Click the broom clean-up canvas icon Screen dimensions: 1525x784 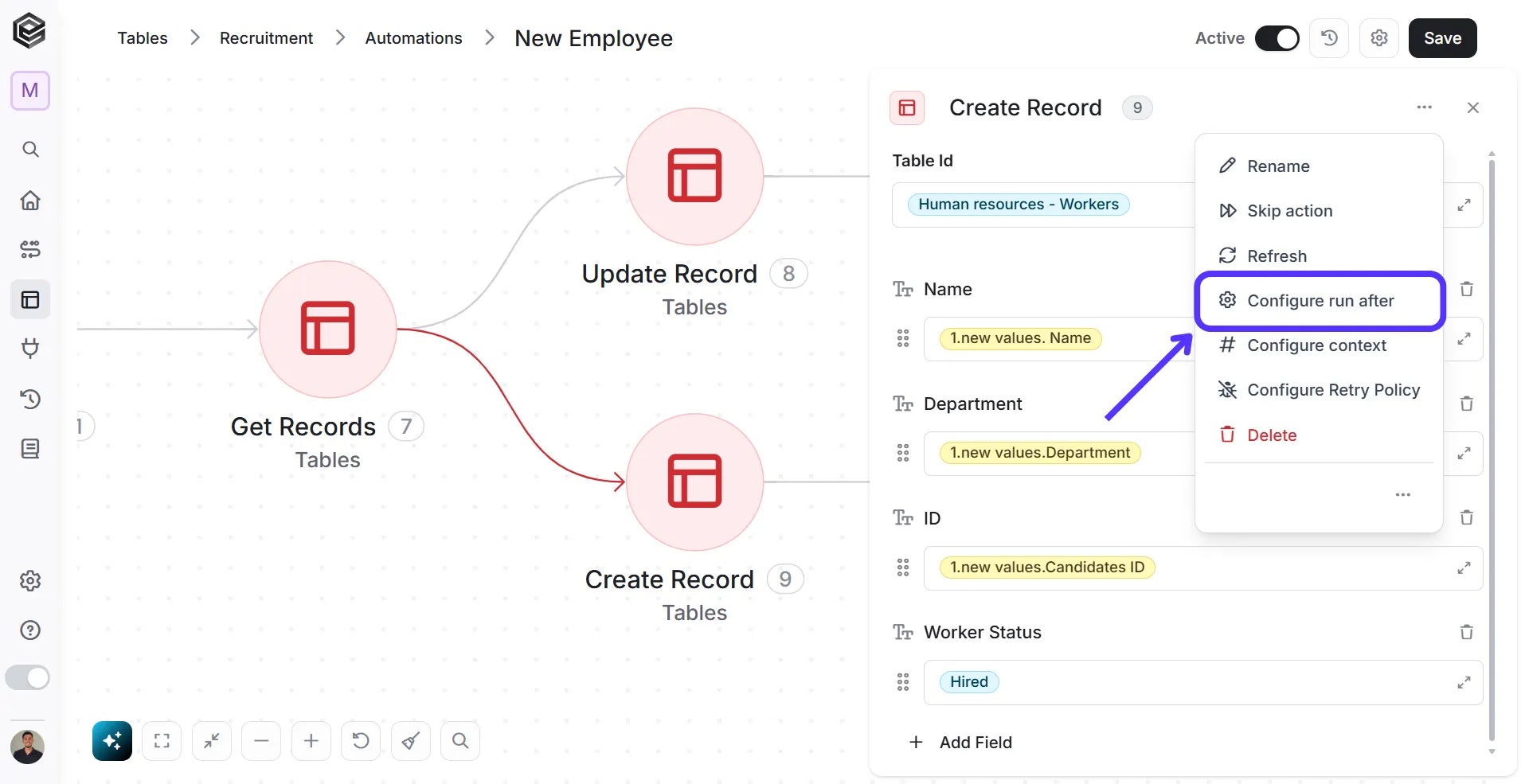[x=411, y=741]
